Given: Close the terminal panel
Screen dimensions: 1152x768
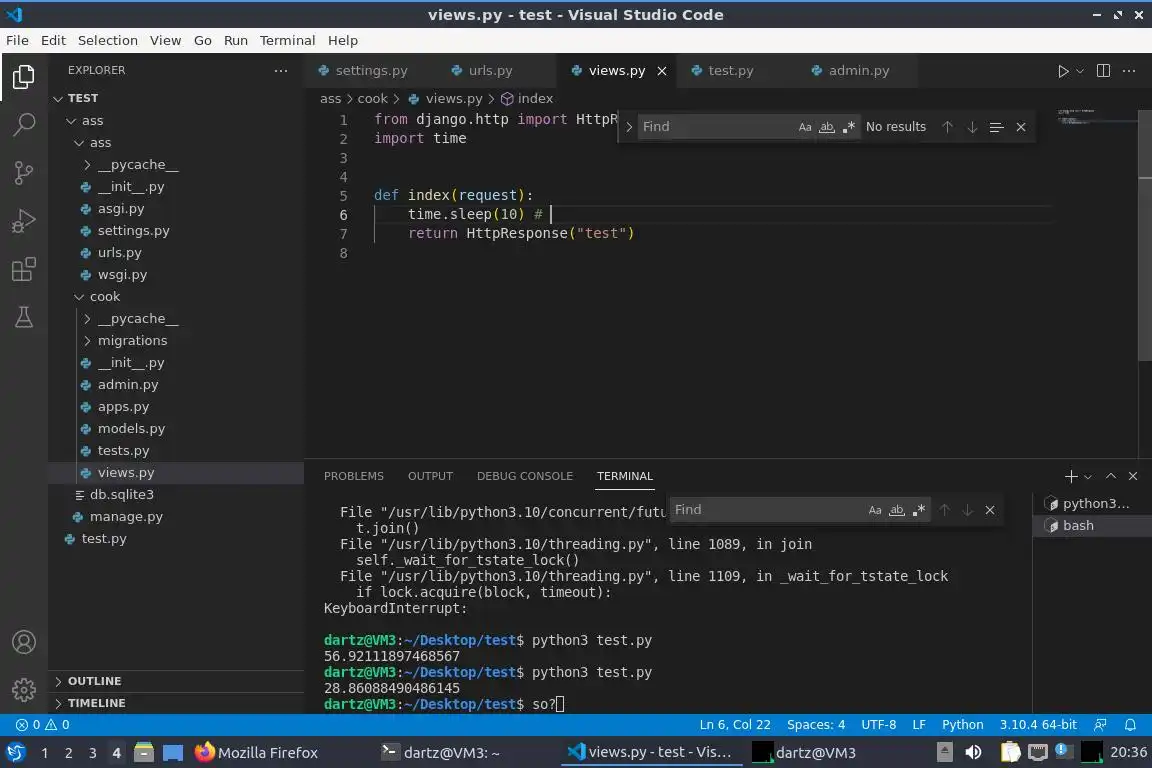Looking at the screenshot, I should click(1133, 476).
